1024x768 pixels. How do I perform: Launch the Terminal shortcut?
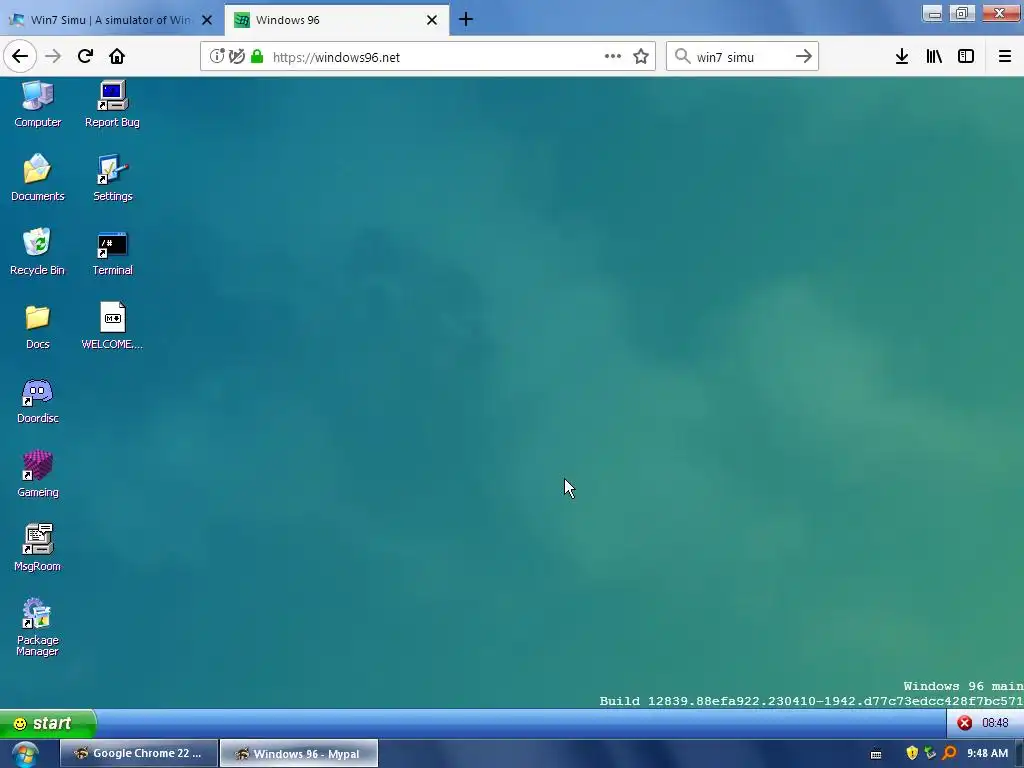pyautogui.click(x=112, y=252)
